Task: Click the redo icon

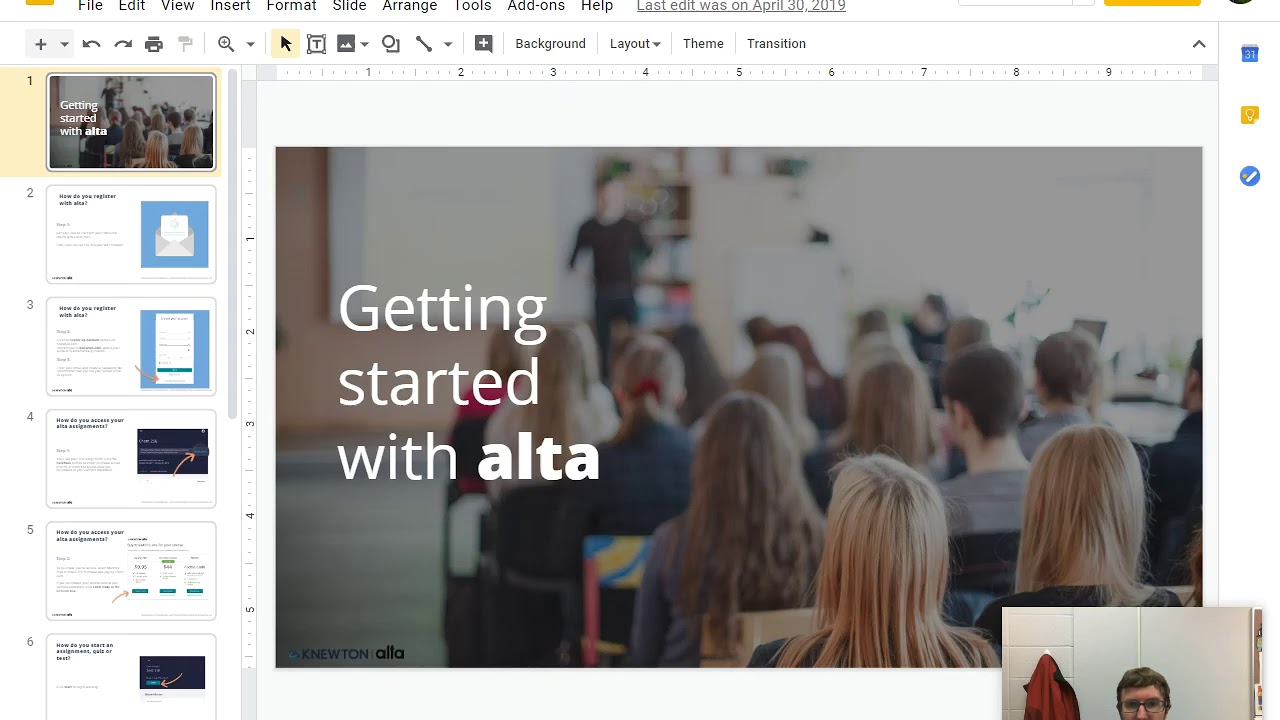Action: (123, 44)
